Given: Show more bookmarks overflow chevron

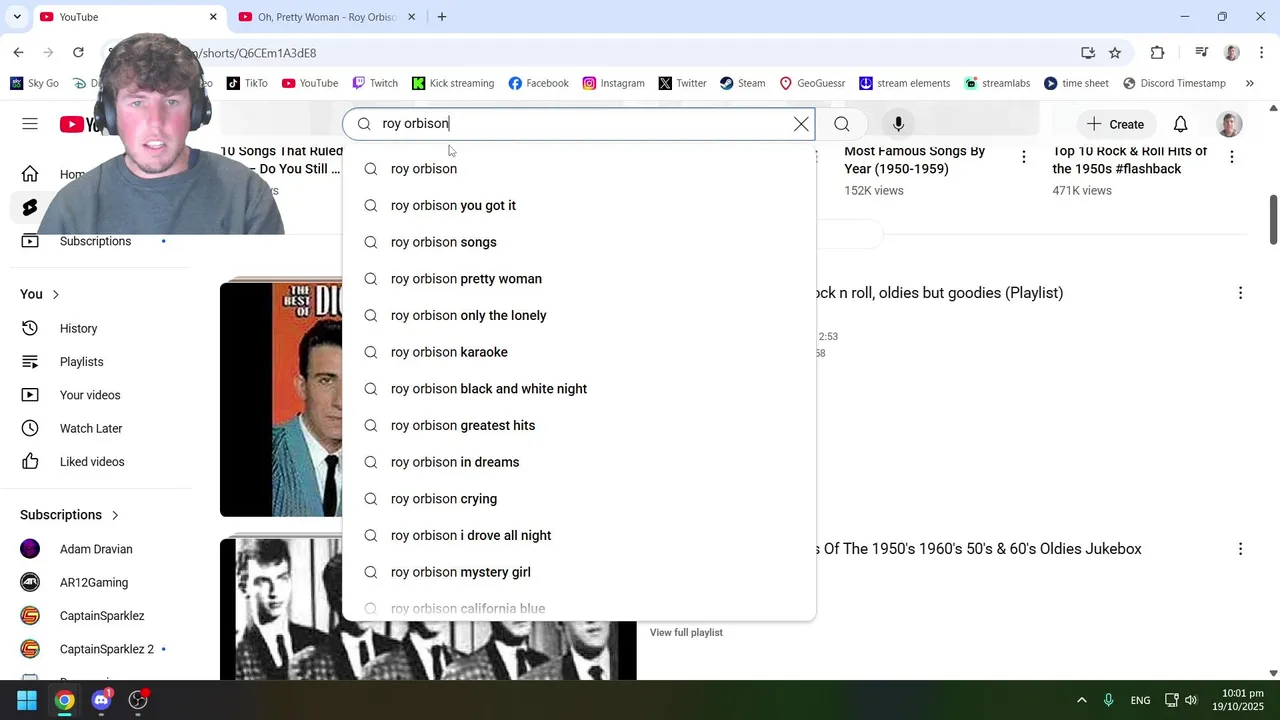Looking at the screenshot, I should point(1249,83).
